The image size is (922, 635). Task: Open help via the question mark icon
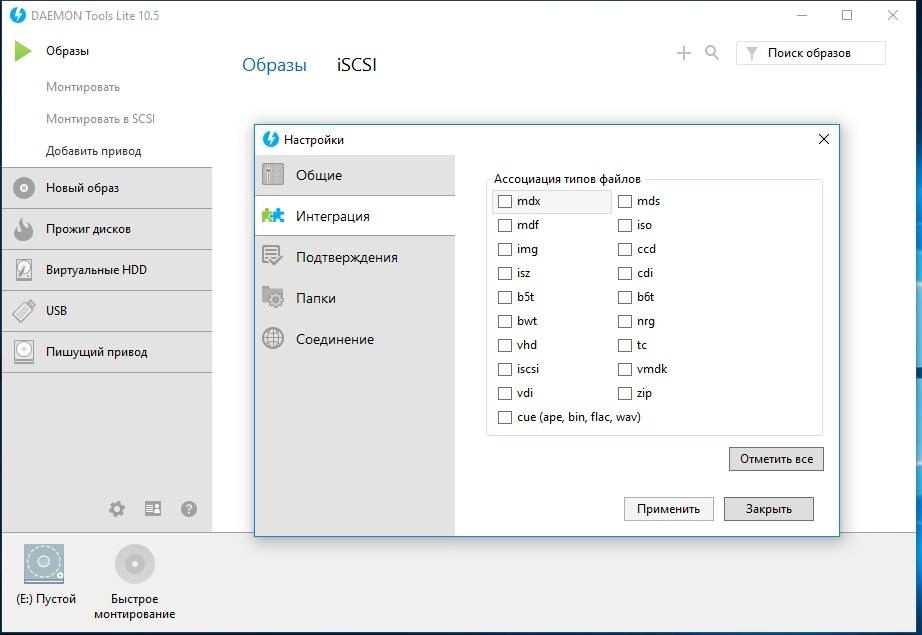[x=189, y=509]
